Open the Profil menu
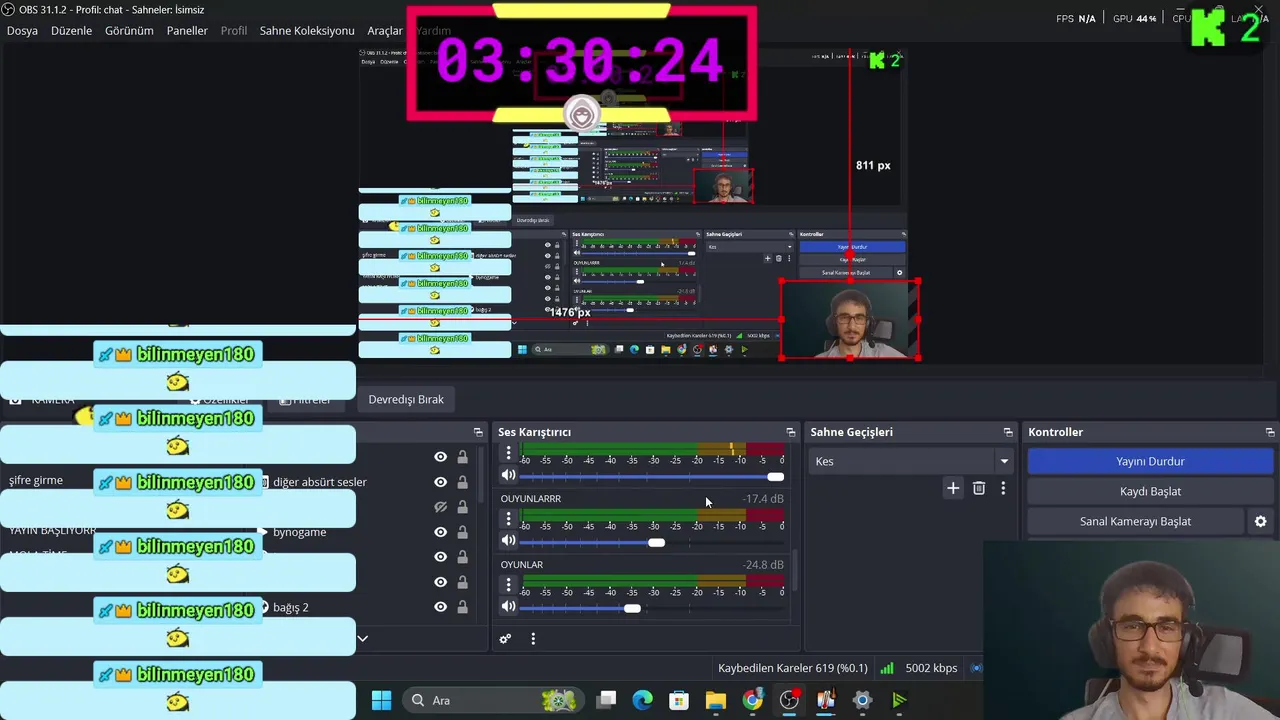The height and width of the screenshot is (720, 1280). 234,31
